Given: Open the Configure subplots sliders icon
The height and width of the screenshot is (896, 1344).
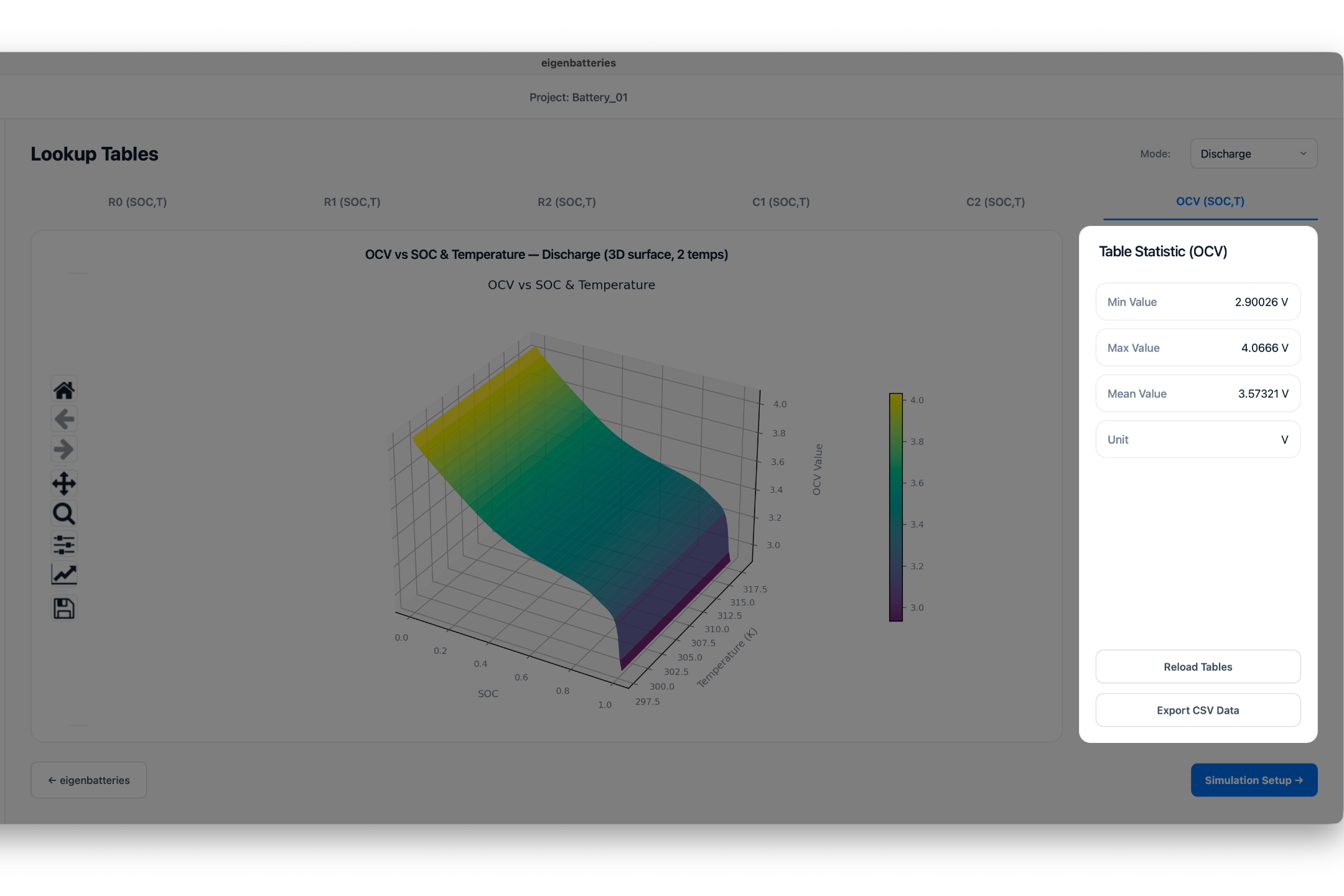Looking at the screenshot, I should (x=64, y=544).
